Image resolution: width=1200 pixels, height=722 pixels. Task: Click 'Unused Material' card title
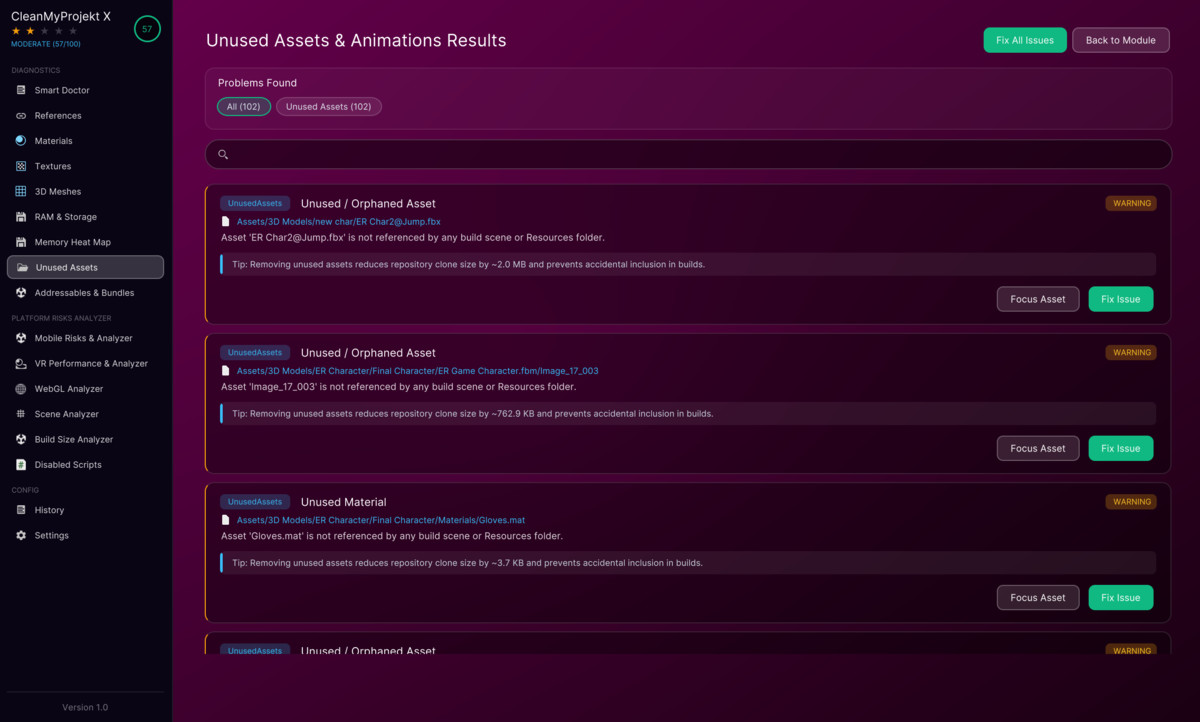pyautogui.click(x=343, y=502)
